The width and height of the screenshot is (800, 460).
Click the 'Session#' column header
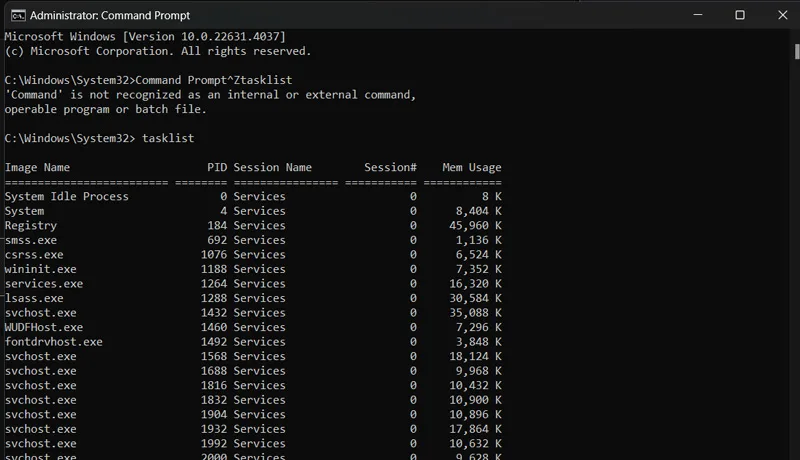point(390,167)
